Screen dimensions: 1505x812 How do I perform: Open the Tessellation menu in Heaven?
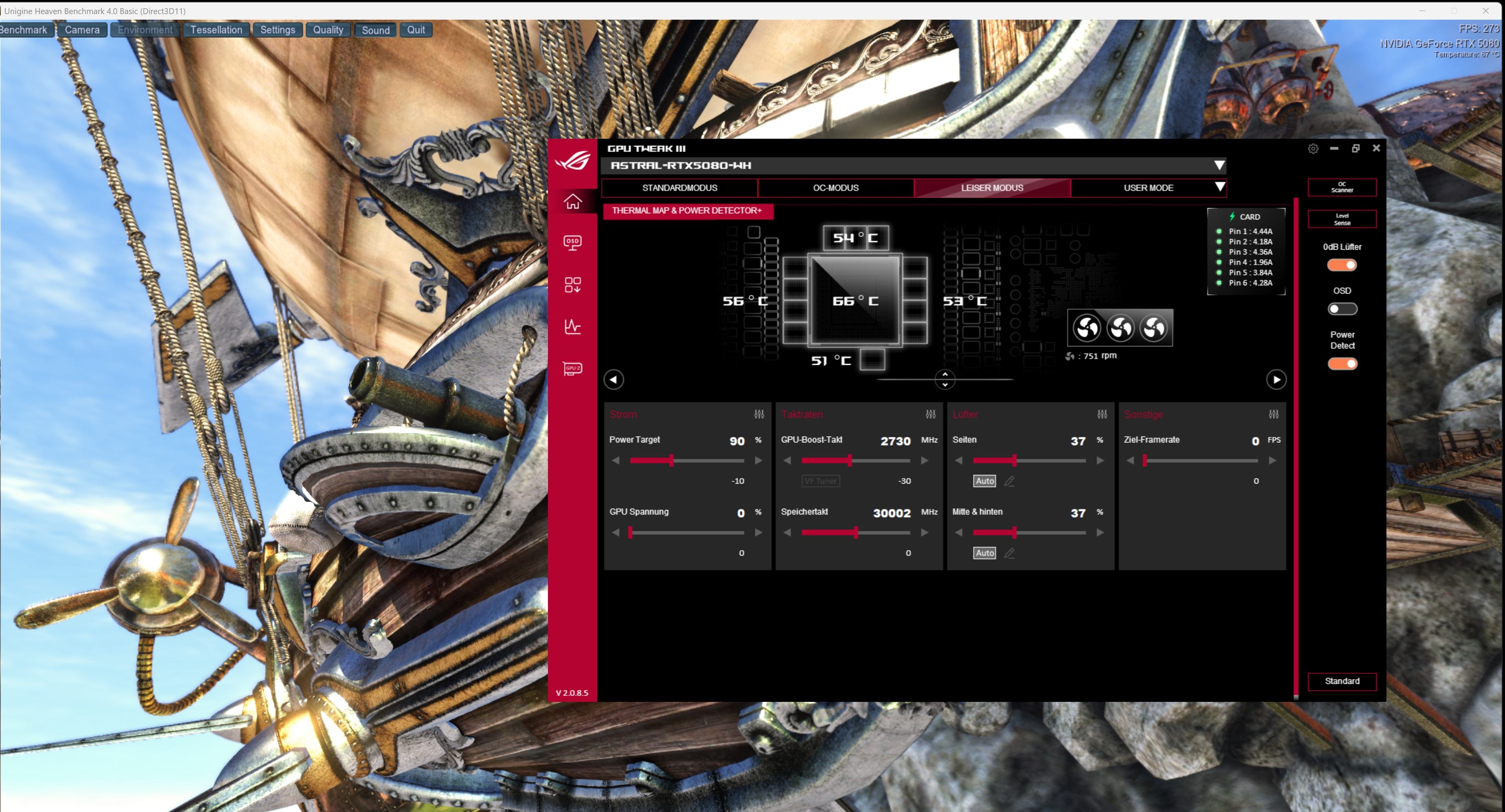[x=216, y=30]
